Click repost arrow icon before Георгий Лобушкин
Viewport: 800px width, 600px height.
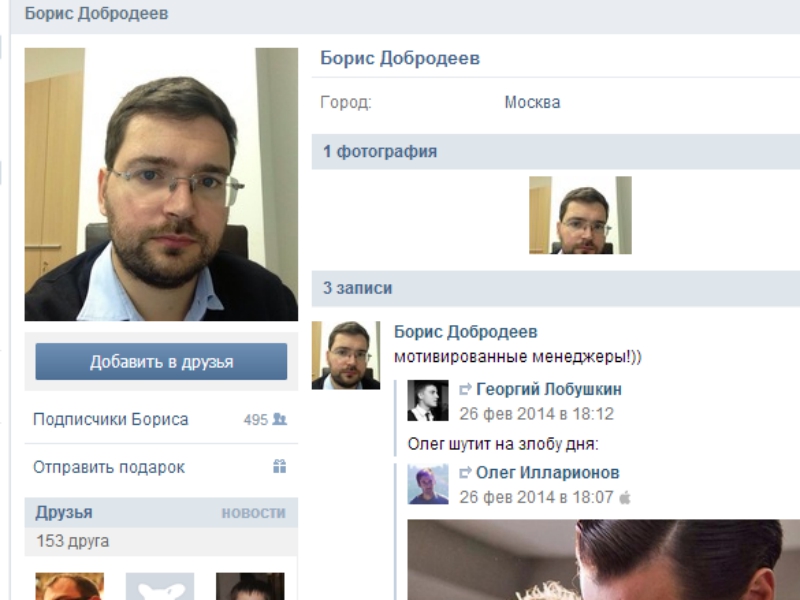(x=465, y=390)
